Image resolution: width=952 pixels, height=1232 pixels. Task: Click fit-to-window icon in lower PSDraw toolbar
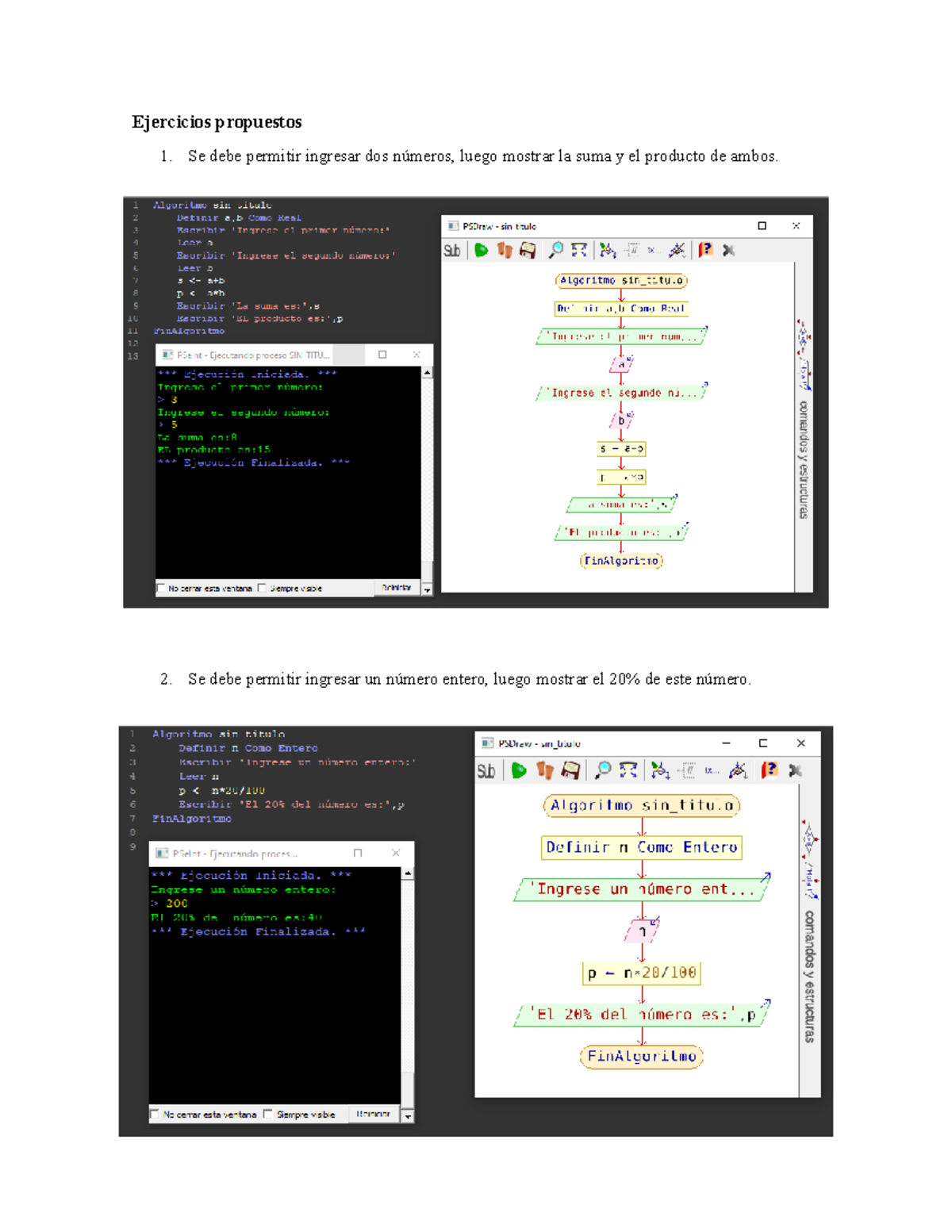point(628,770)
